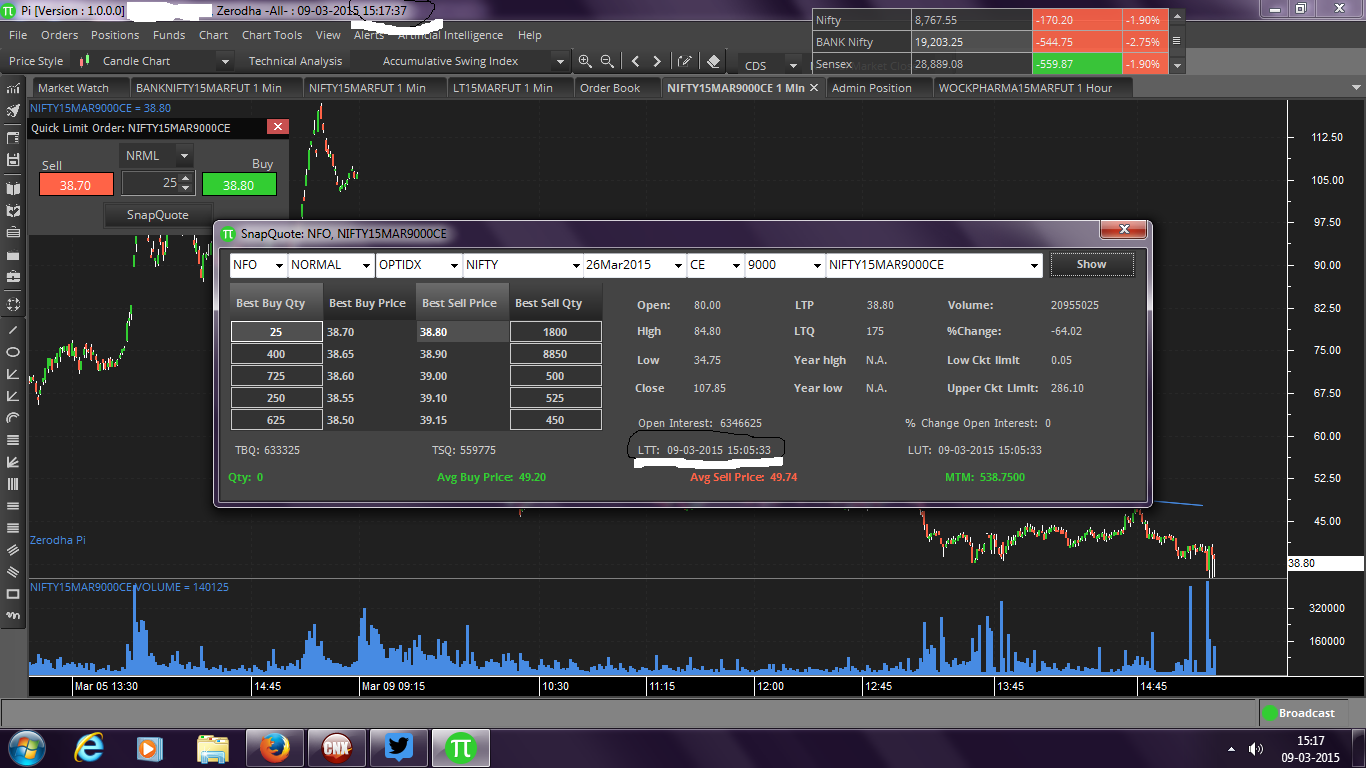The width and height of the screenshot is (1366, 768).
Task: Select the line drawing tool
Action: (13, 330)
